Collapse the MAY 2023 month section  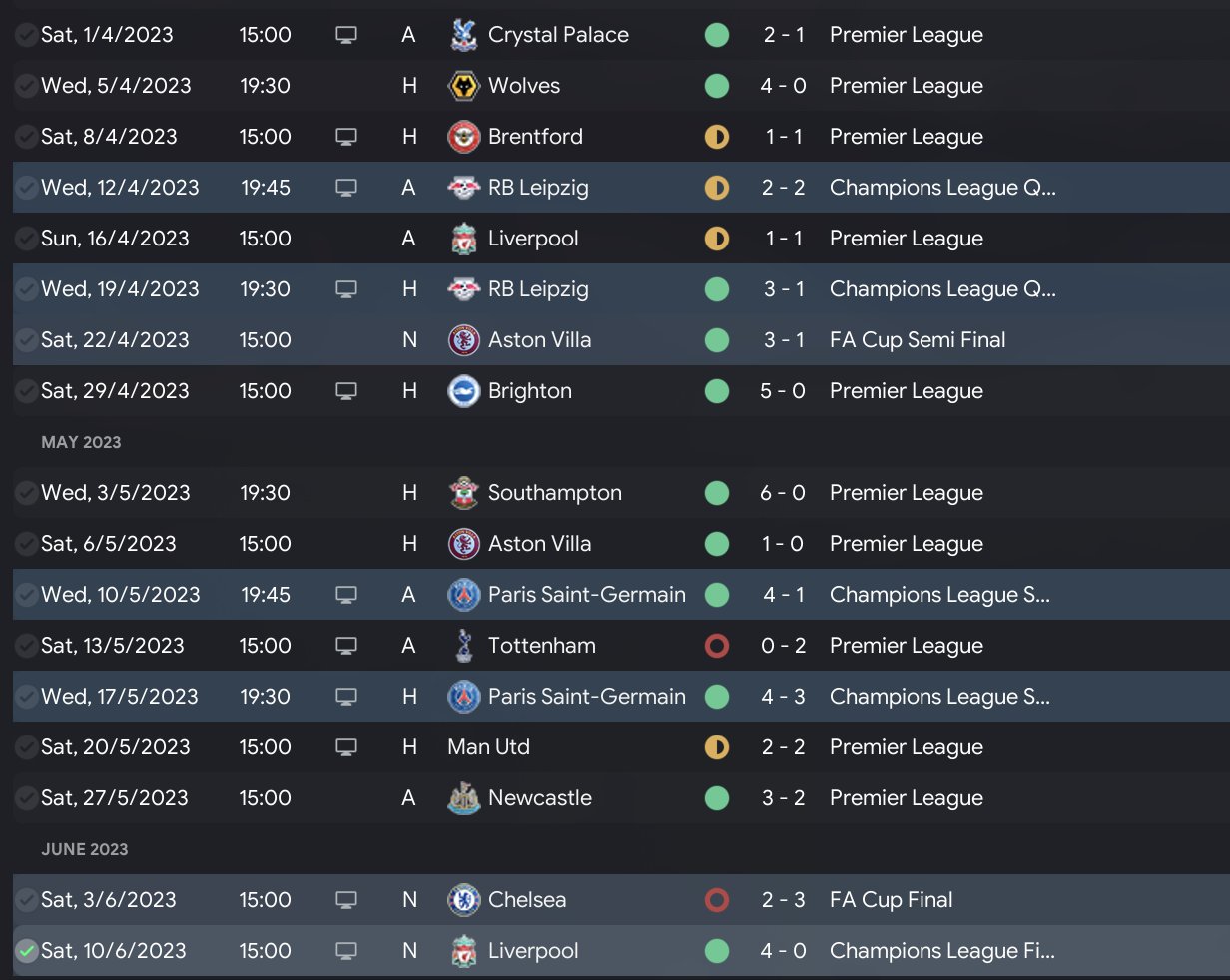81,442
